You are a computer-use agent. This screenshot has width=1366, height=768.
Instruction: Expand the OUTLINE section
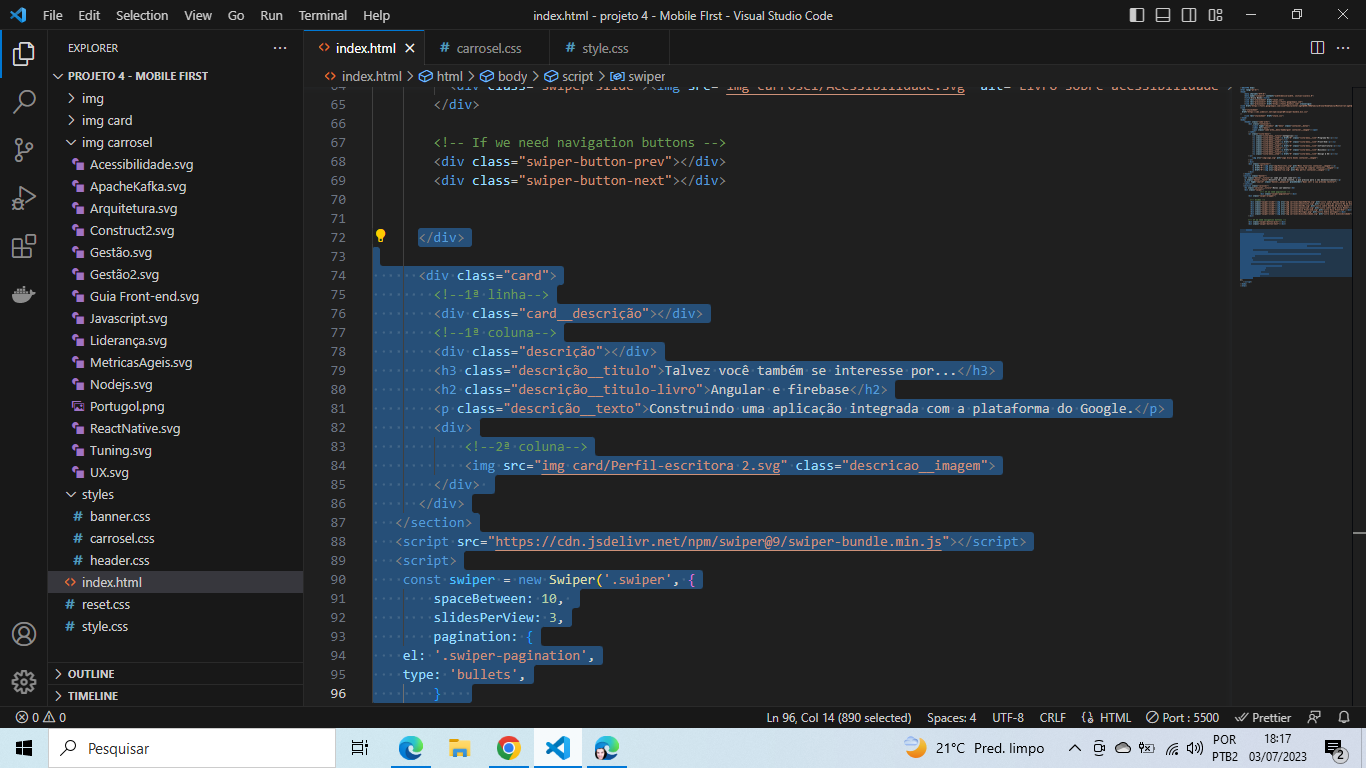(x=175, y=674)
